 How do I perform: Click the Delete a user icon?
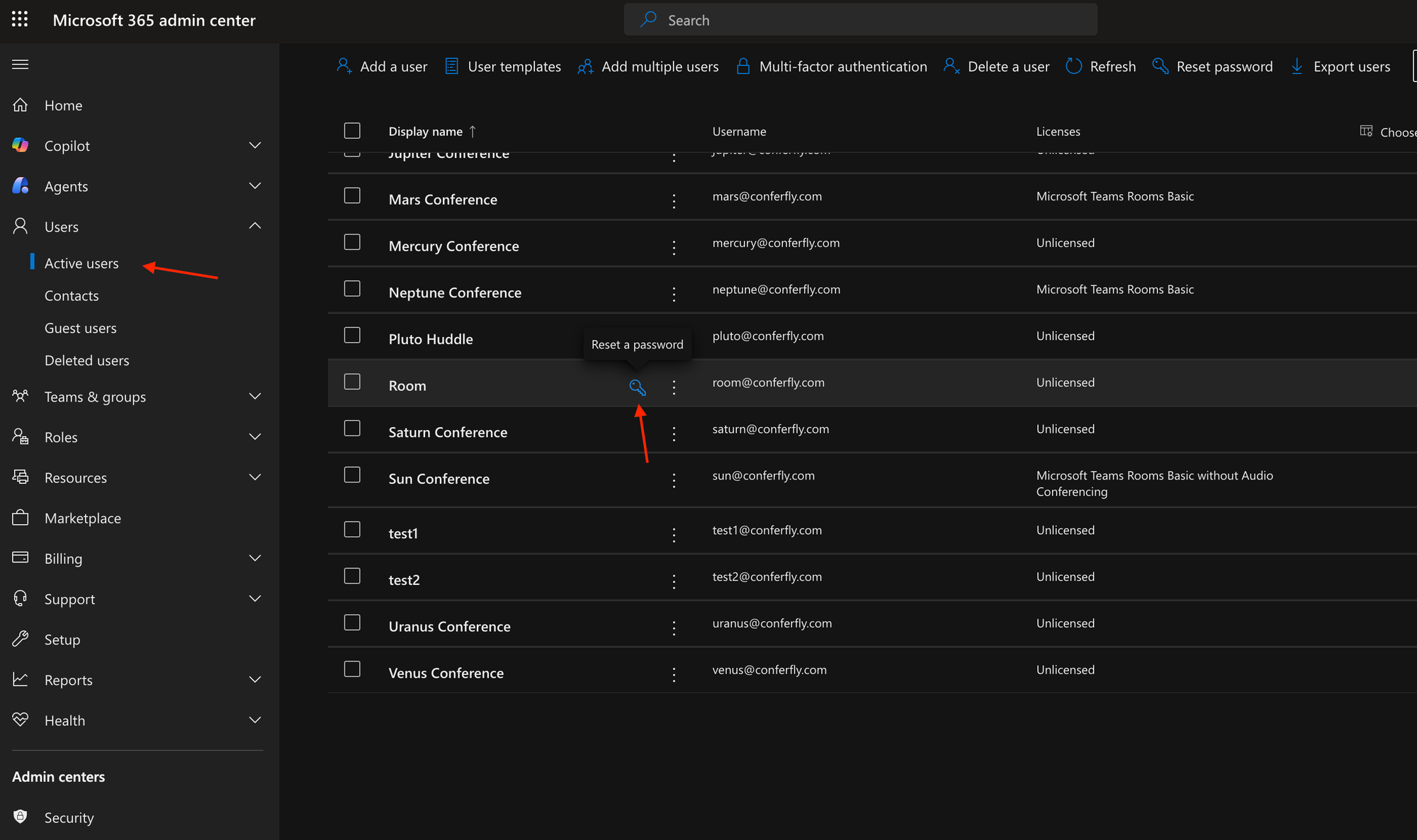(x=952, y=67)
